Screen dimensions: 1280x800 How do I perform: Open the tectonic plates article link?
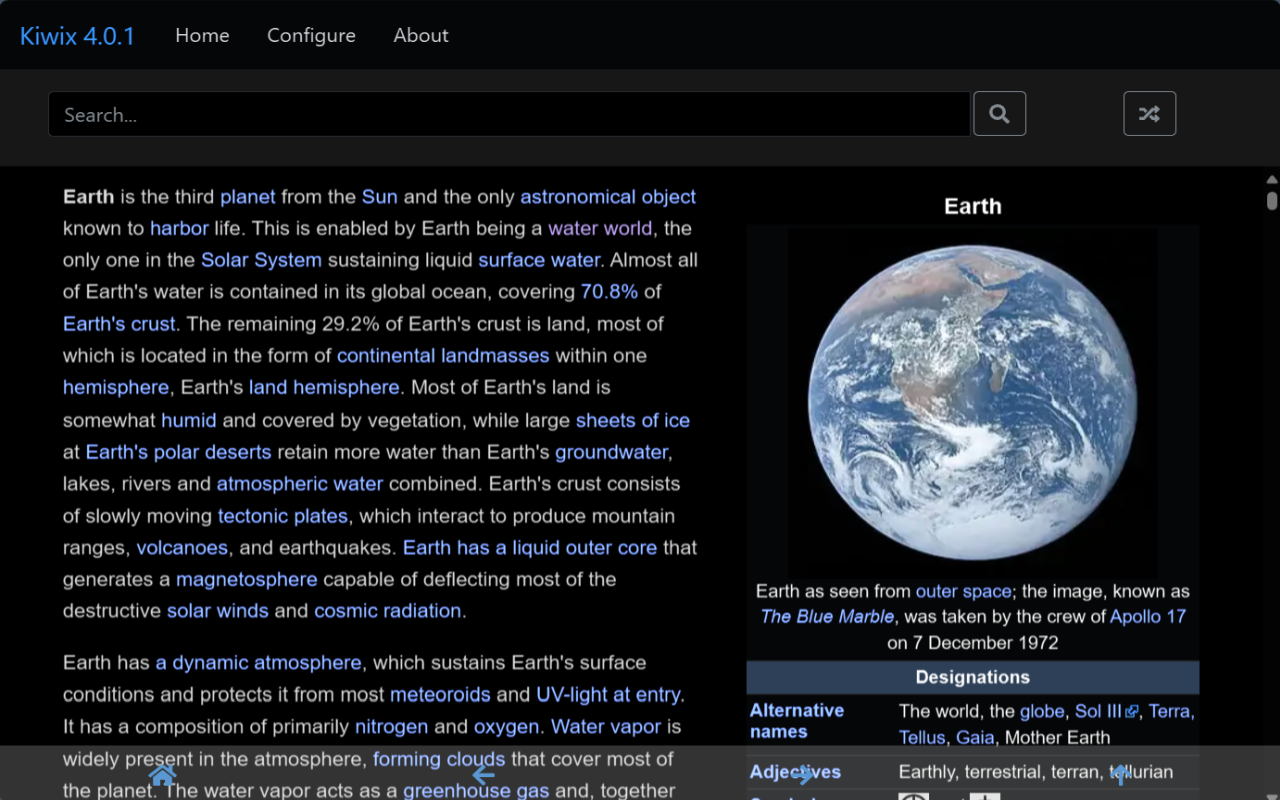283,515
